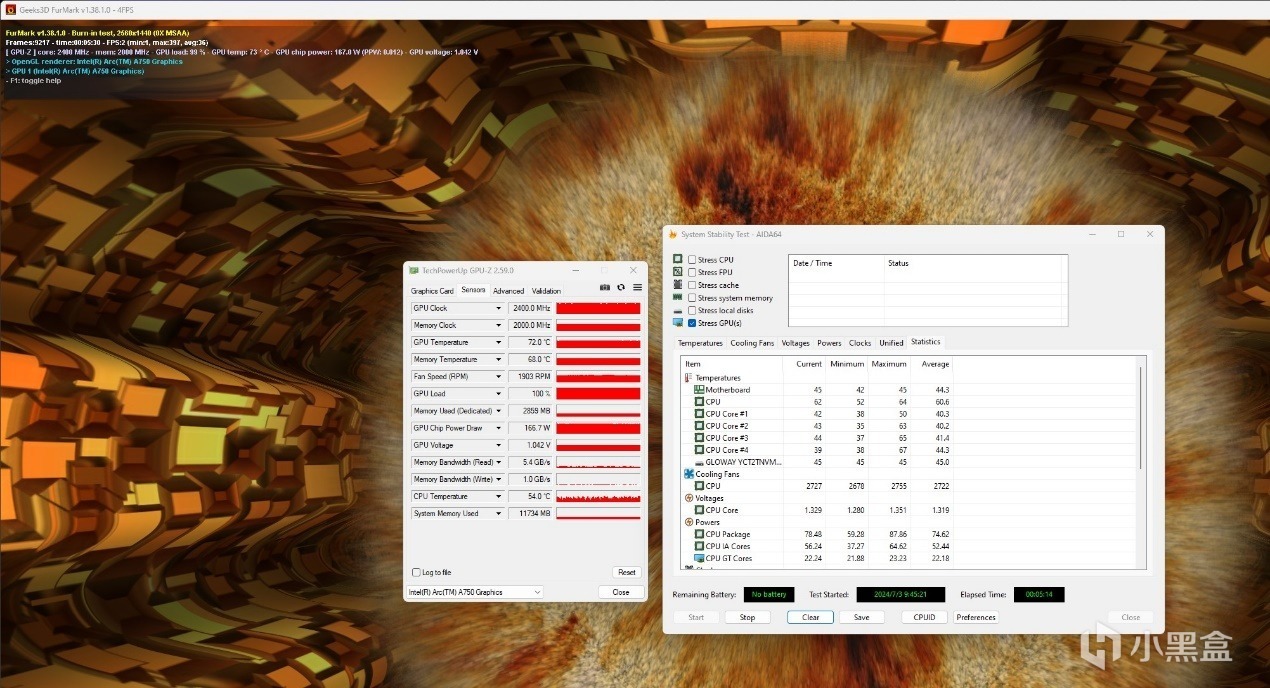The height and width of the screenshot is (688, 1270).
Task: Switch to GPU-Z Advanced tab
Action: [508, 291]
